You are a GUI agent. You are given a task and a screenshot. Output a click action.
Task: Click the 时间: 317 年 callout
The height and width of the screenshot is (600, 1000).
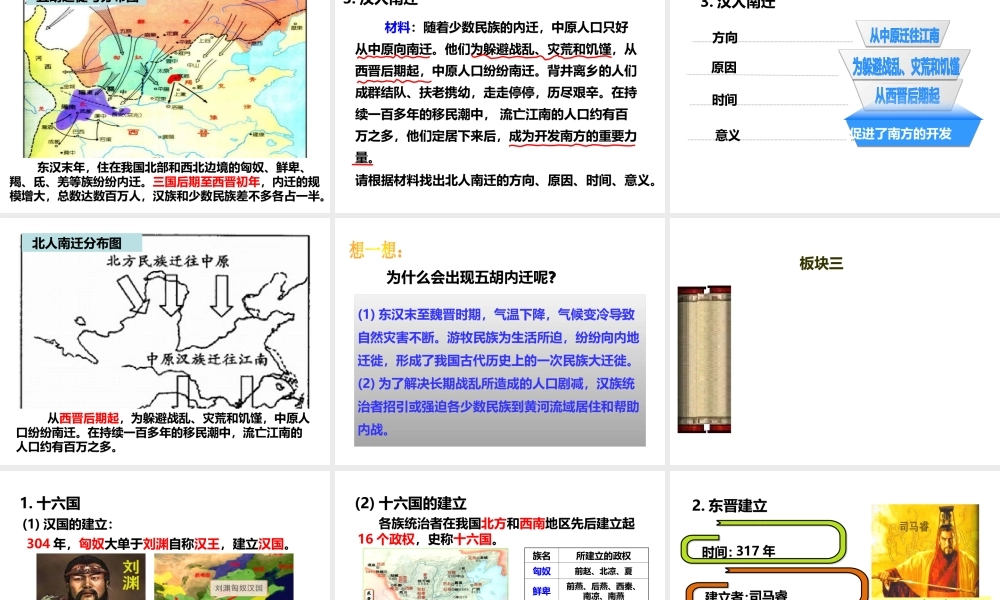(764, 543)
